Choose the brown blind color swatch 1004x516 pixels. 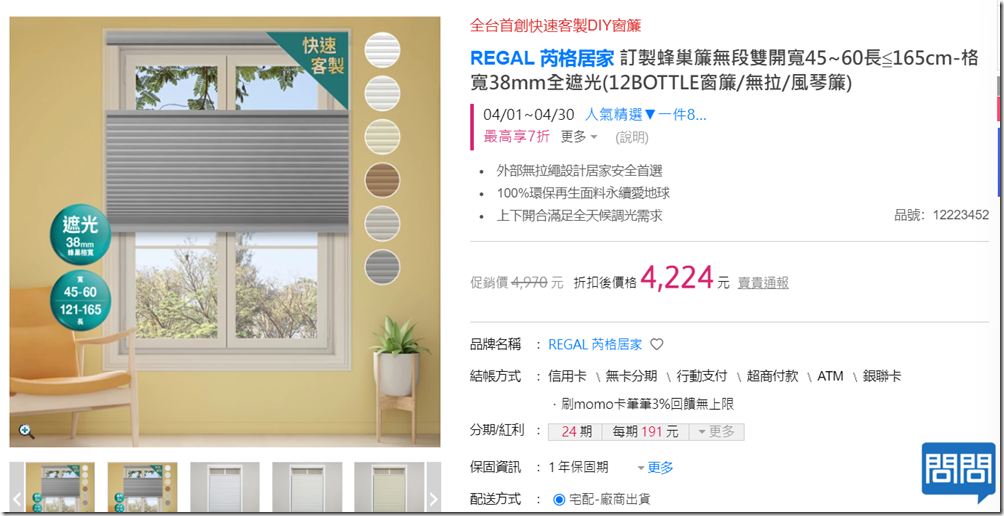[382, 181]
